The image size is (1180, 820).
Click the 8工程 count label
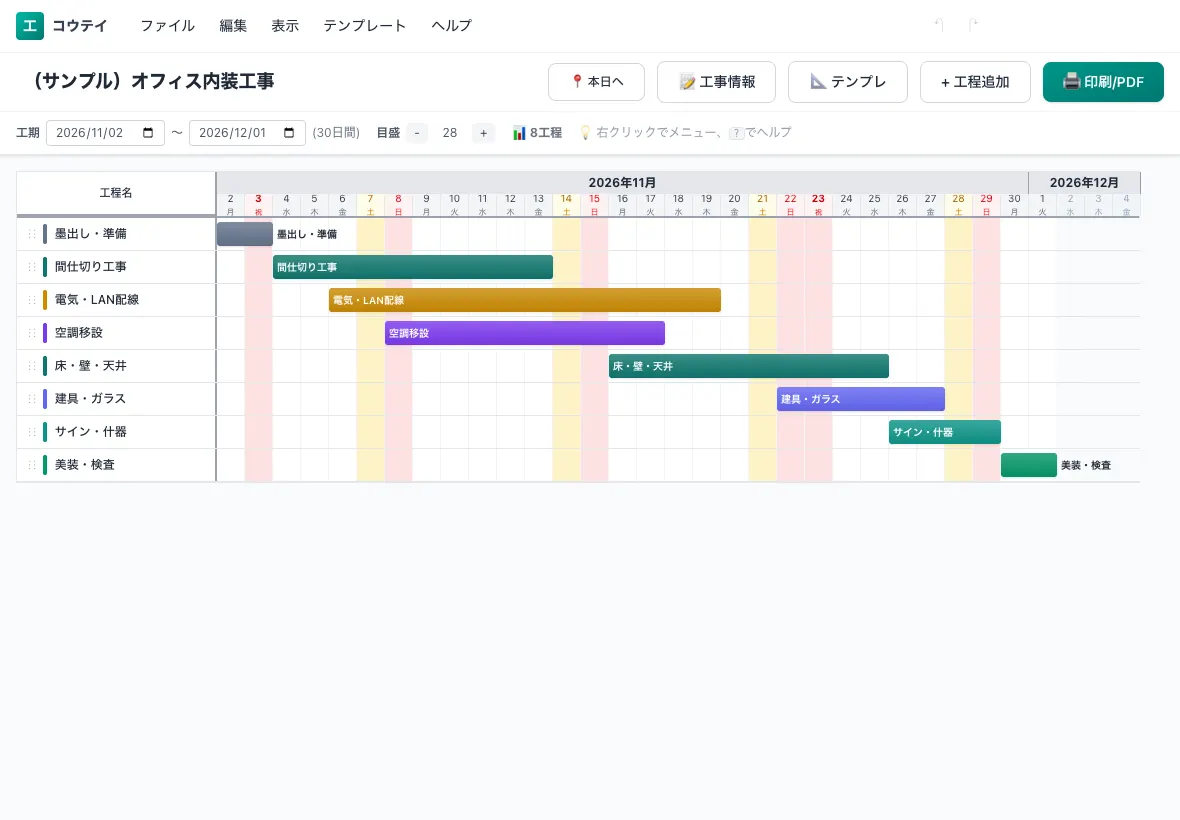546,133
